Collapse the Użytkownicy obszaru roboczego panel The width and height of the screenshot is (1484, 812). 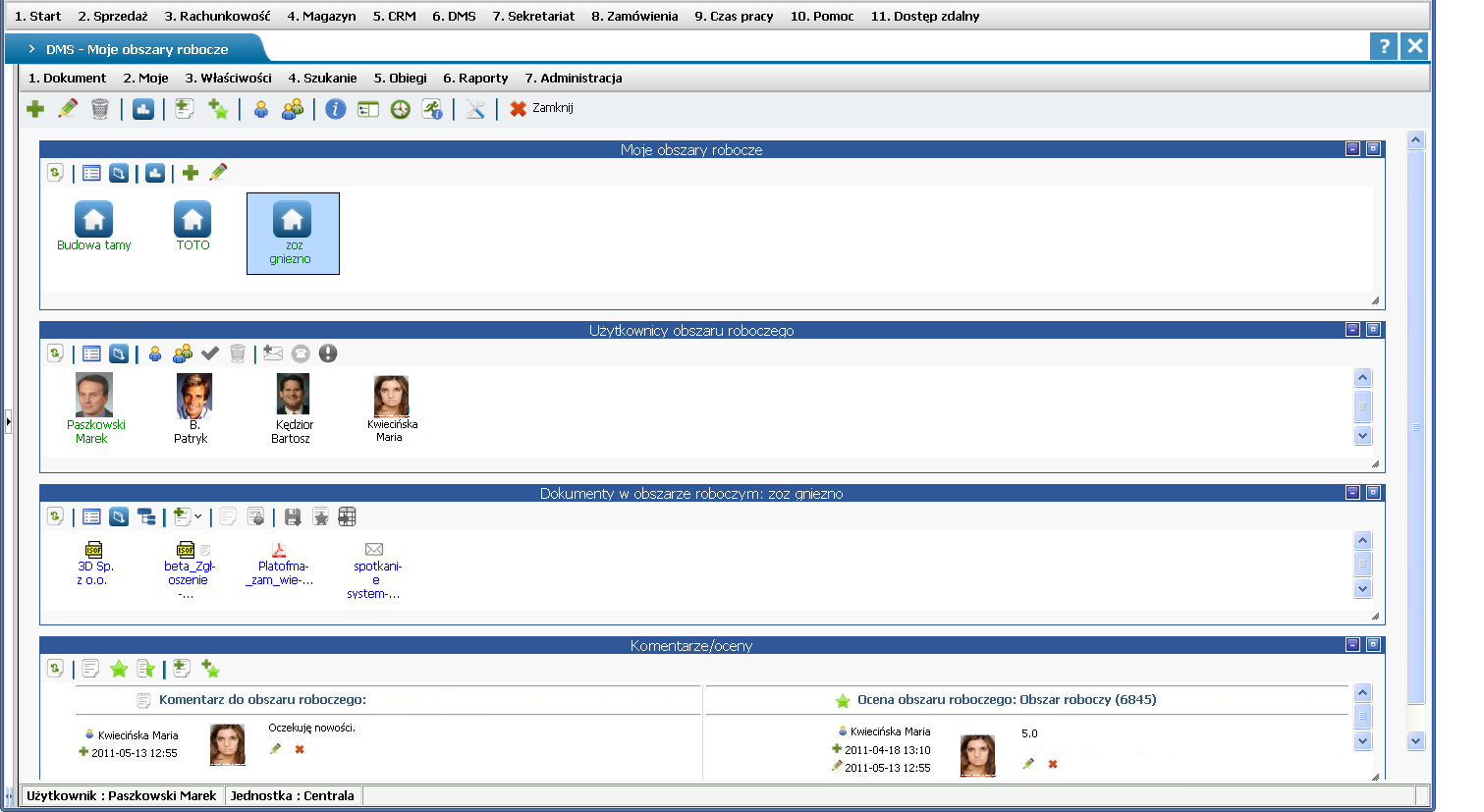tap(1352, 330)
